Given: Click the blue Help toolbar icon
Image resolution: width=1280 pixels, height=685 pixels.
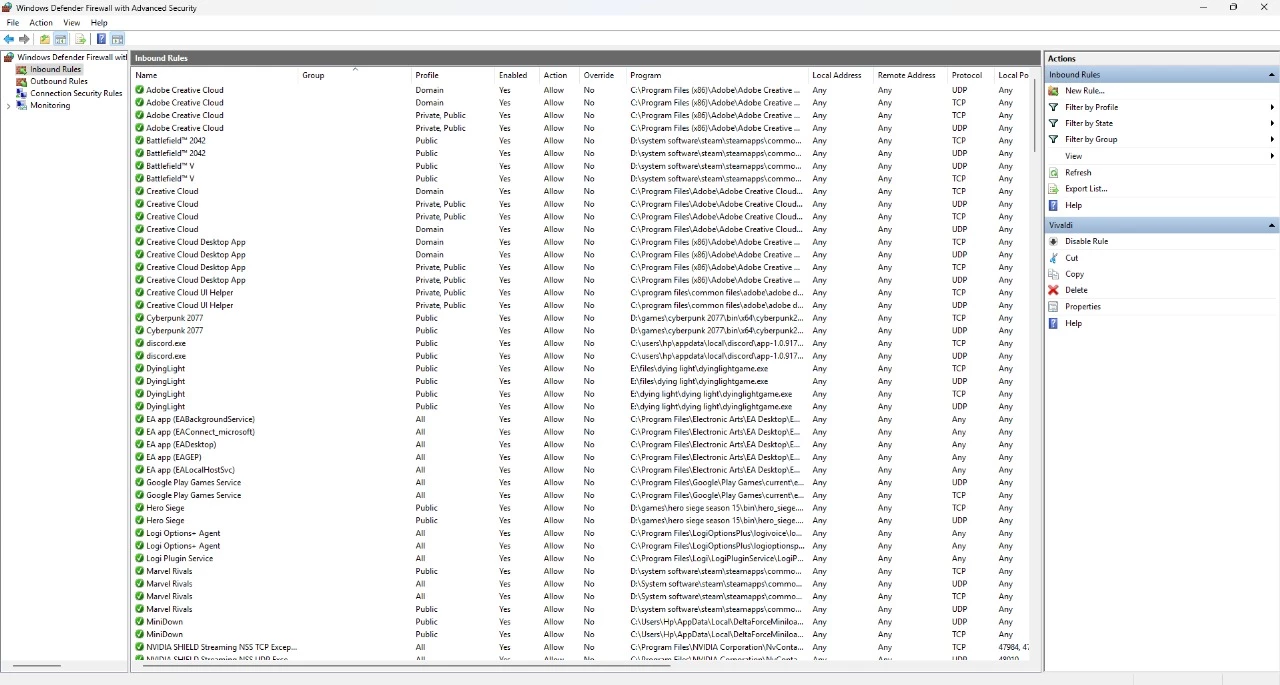Looking at the screenshot, I should (101, 39).
